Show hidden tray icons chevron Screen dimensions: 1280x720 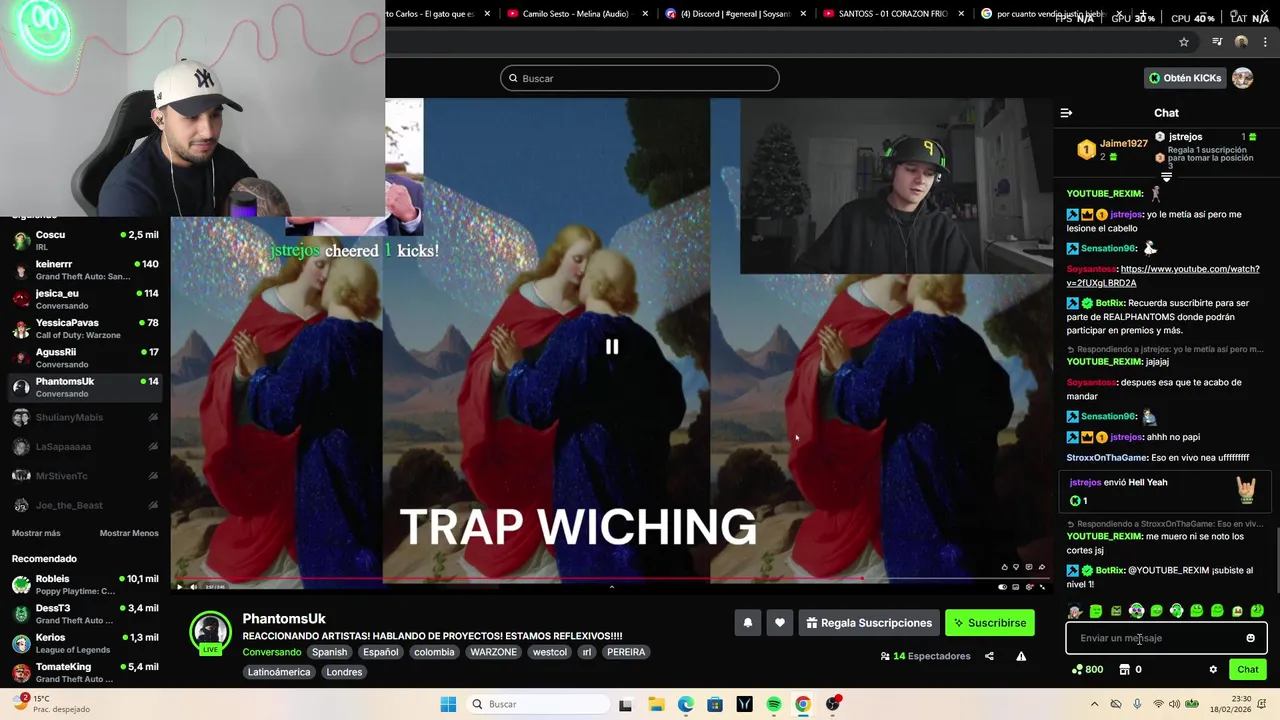(1094, 704)
